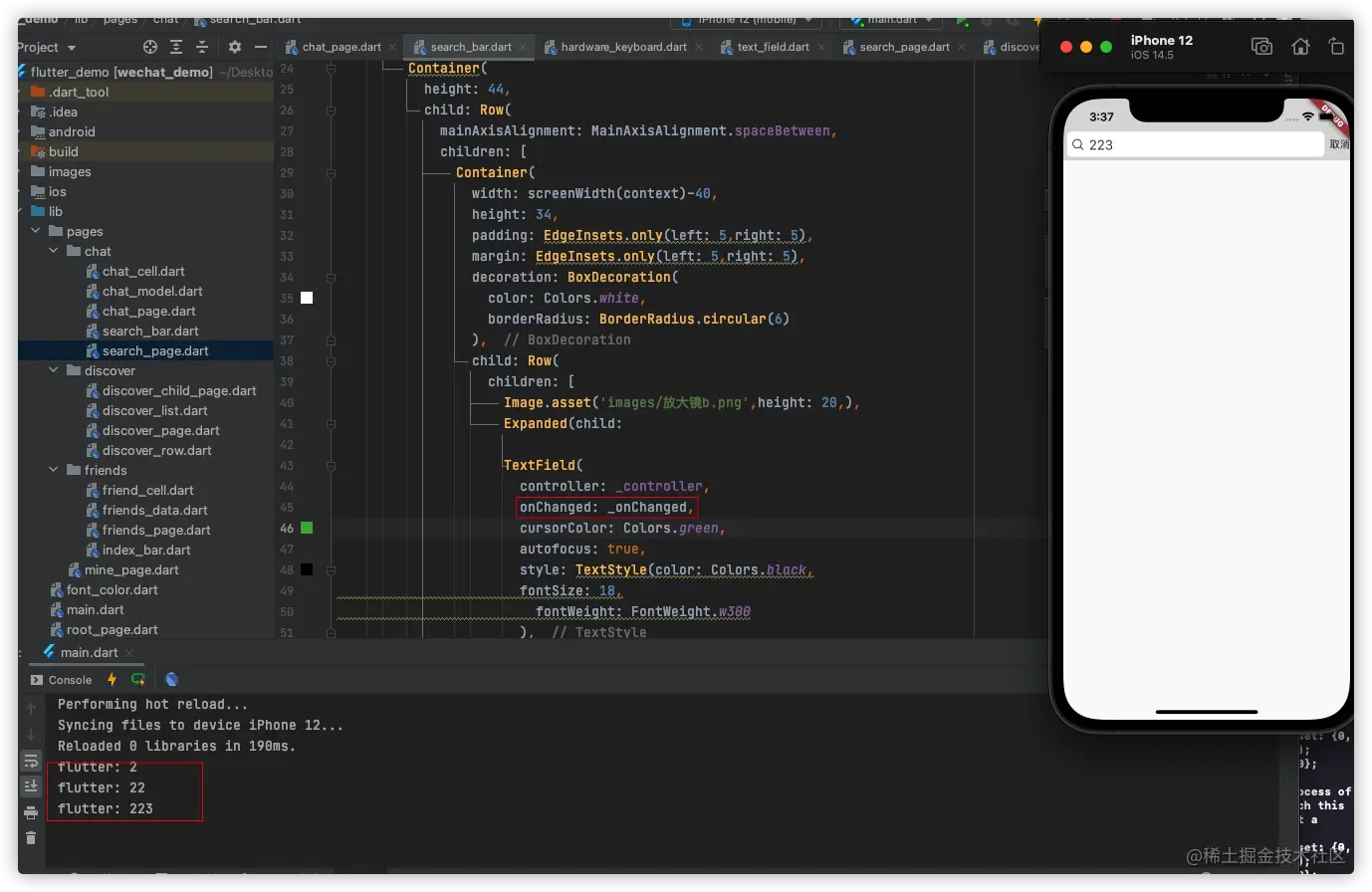Open main.dart run configuration dropdown

click(892, 20)
